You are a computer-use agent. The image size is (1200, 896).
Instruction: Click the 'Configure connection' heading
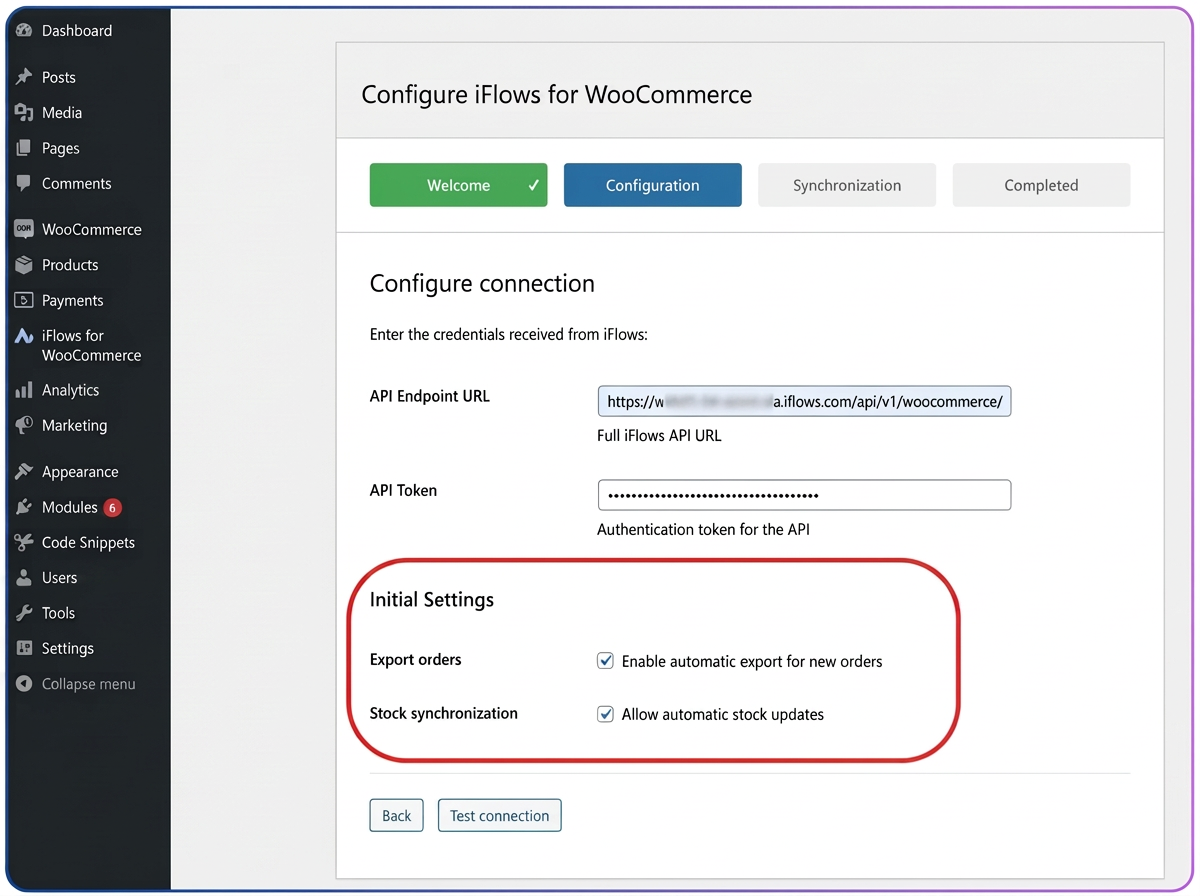tap(482, 284)
